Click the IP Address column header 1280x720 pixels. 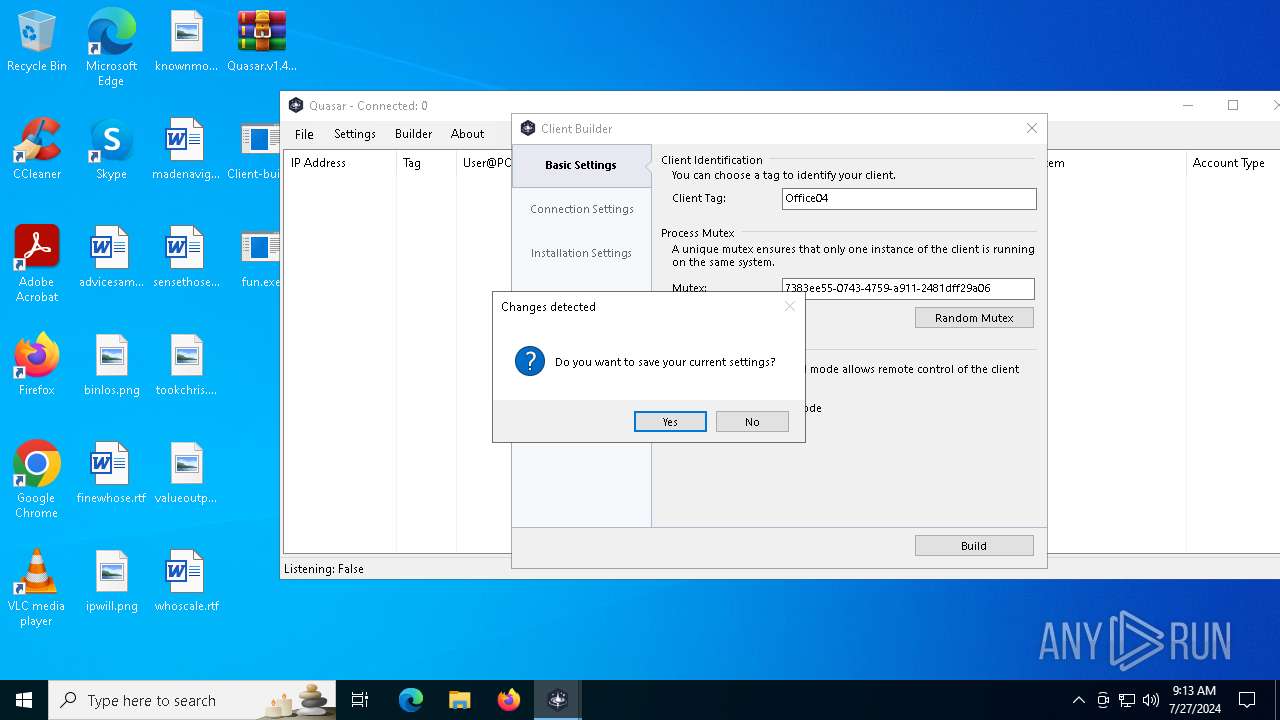pyautogui.click(x=340, y=163)
